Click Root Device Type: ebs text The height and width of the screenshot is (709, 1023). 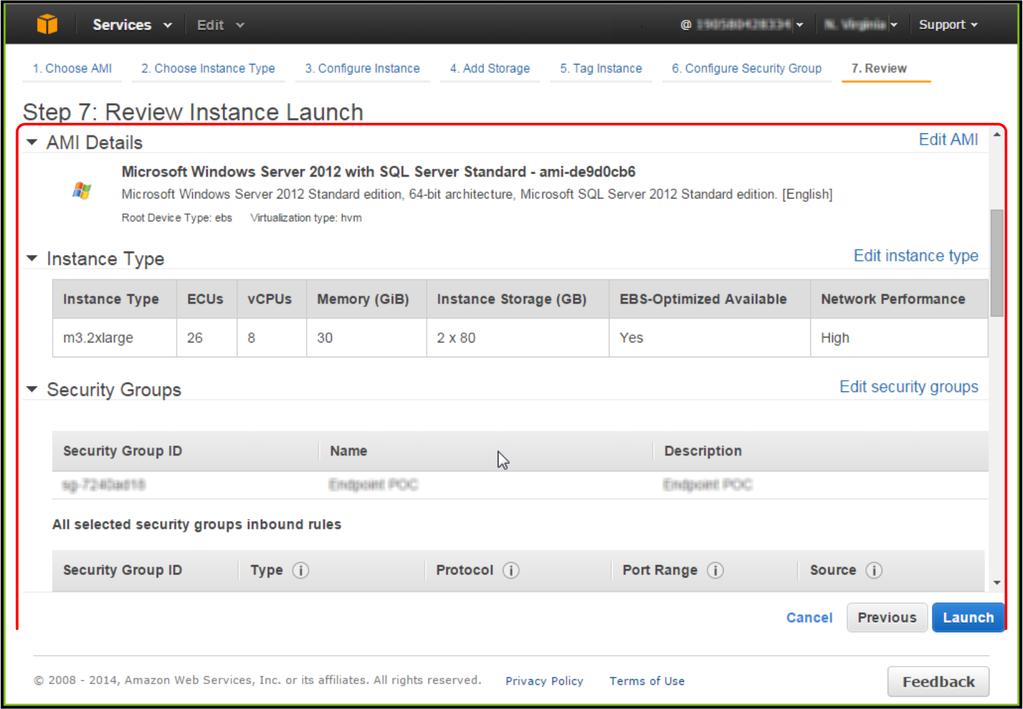pos(177,218)
